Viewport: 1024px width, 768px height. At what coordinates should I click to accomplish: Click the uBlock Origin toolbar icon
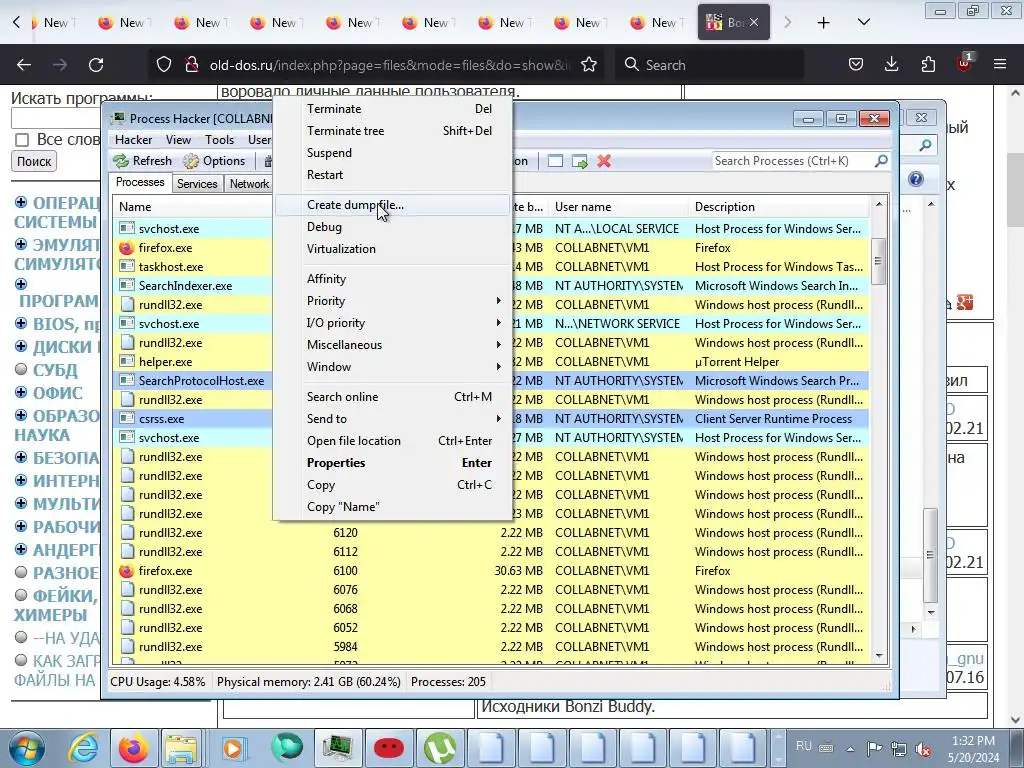[x=965, y=63]
